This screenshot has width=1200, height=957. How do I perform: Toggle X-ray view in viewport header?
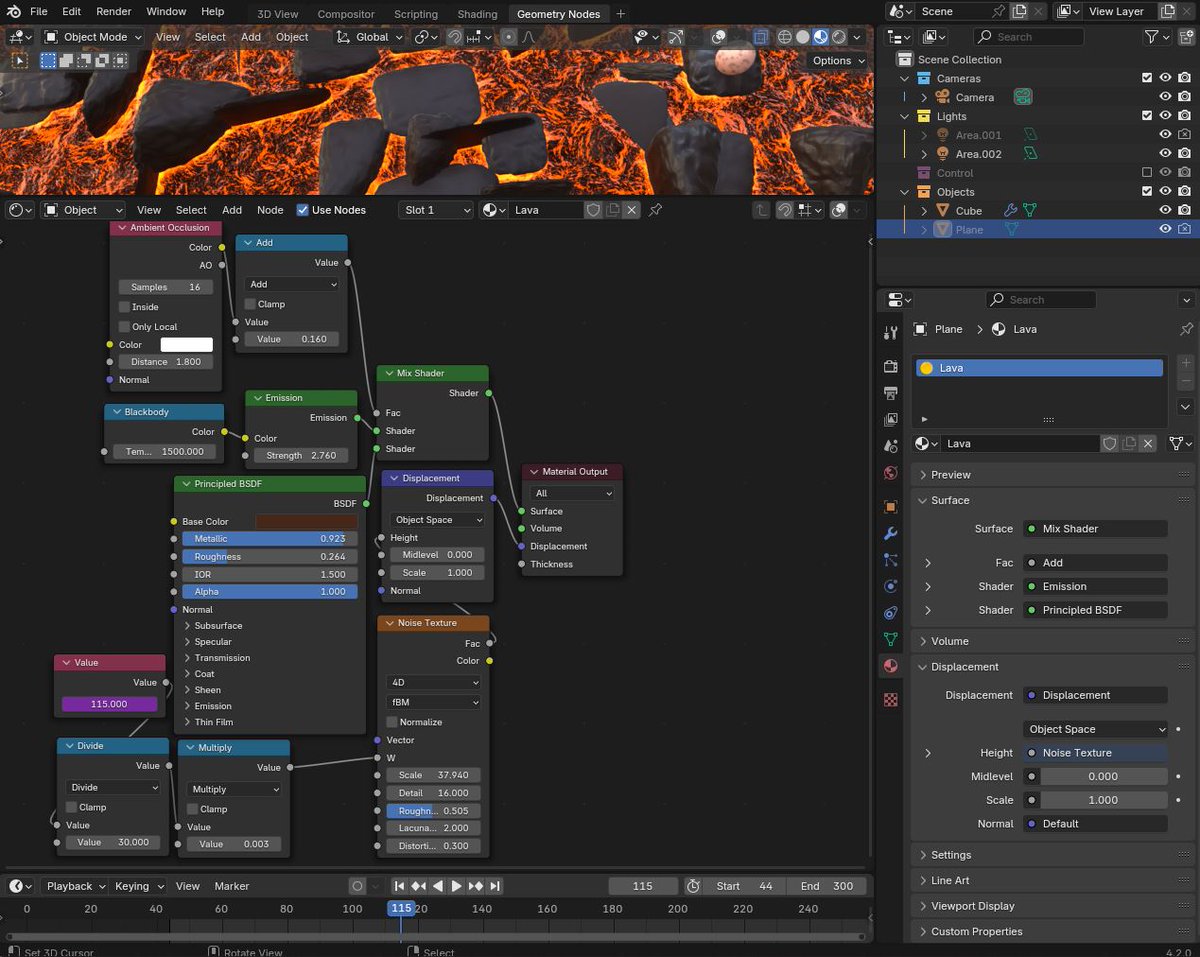(761, 37)
